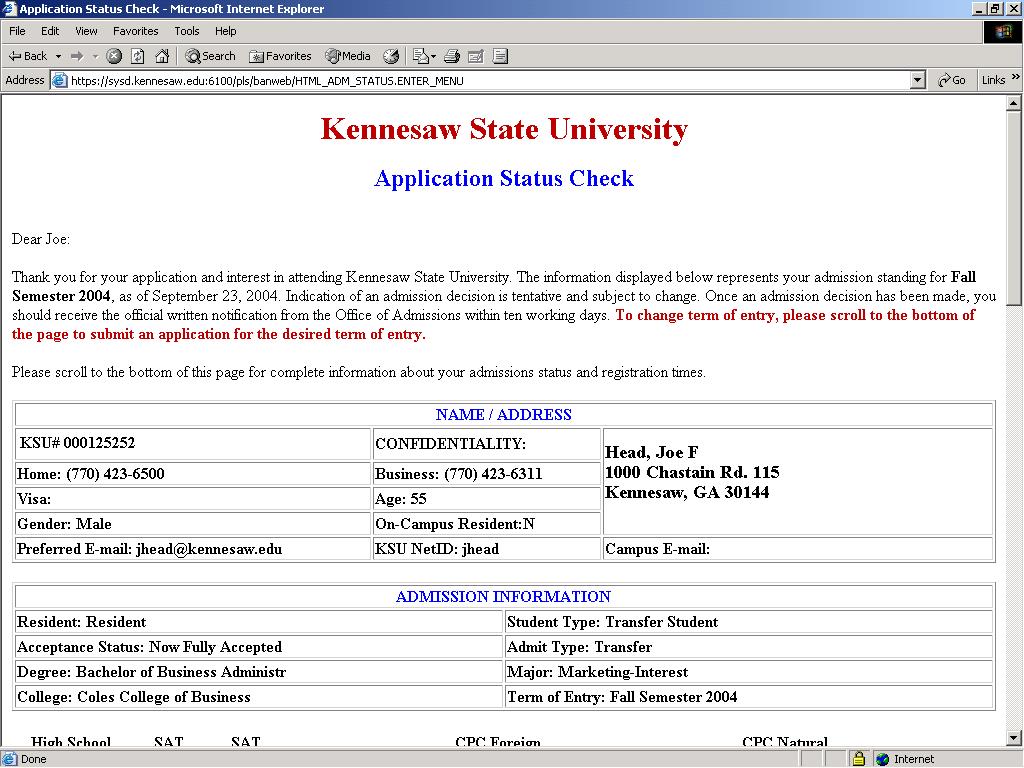The height and width of the screenshot is (768, 1024).
Task: Click the Internet zone globe icon
Action: [x=882, y=759]
